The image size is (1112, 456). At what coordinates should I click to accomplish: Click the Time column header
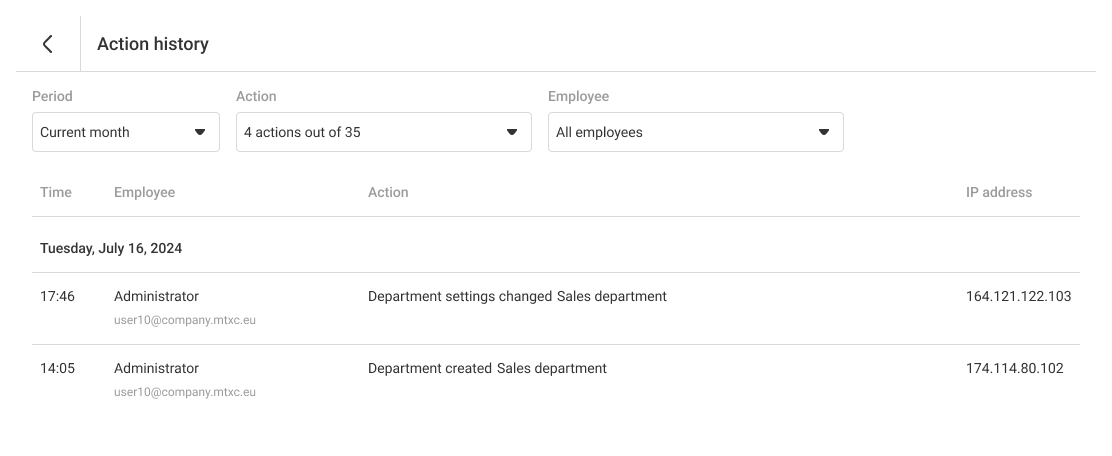(x=56, y=192)
